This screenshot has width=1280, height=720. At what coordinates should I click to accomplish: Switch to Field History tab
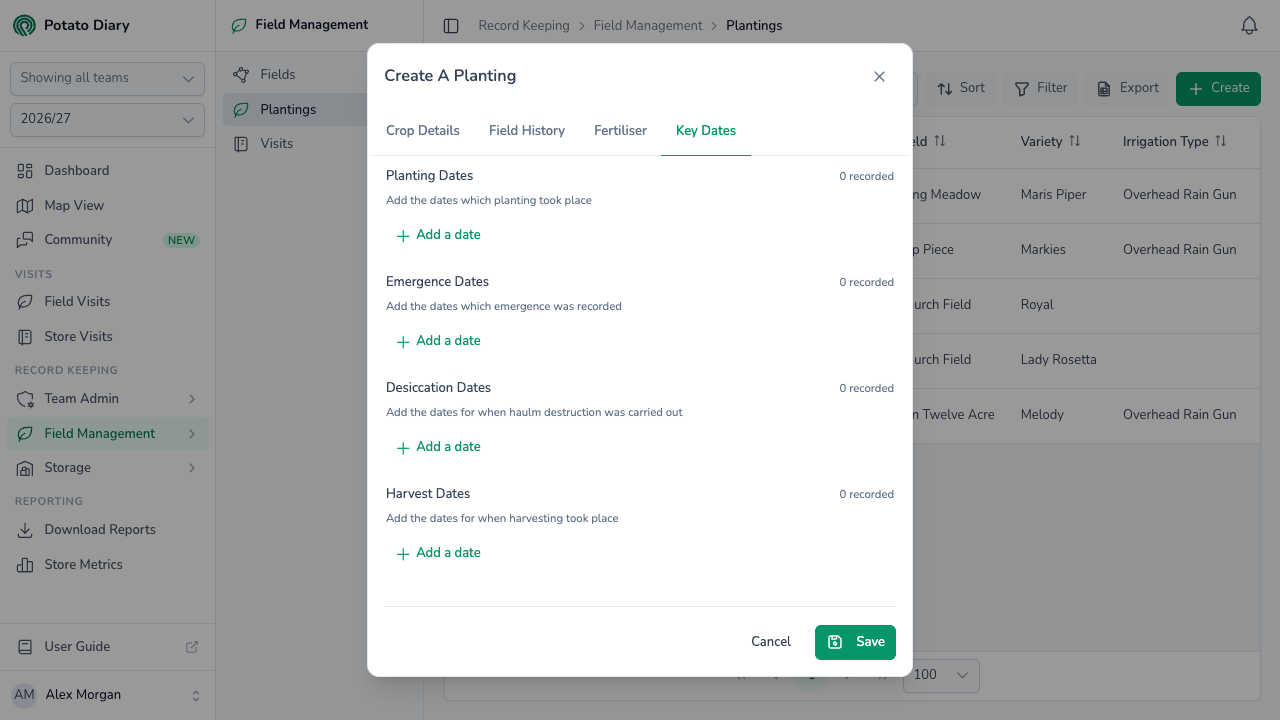point(527,131)
